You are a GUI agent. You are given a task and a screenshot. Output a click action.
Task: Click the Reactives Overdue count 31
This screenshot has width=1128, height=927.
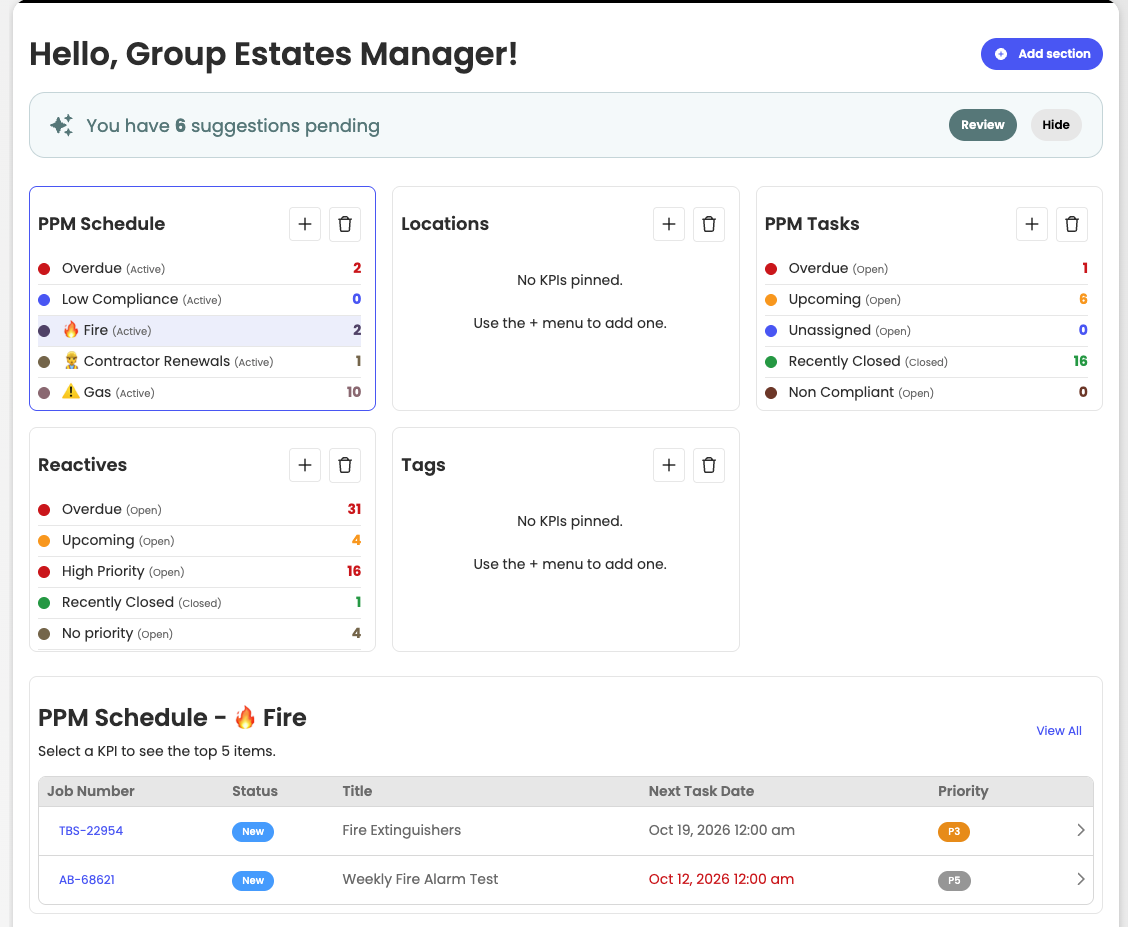coord(354,509)
